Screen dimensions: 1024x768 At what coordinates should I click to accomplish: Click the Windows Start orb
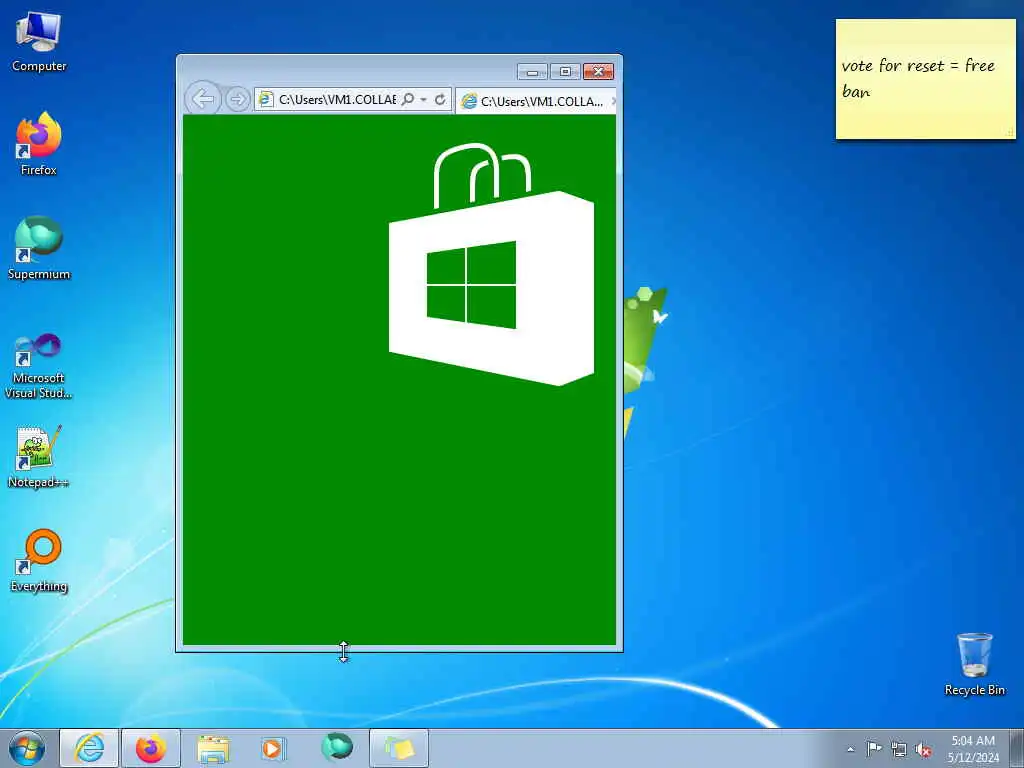[27, 748]
